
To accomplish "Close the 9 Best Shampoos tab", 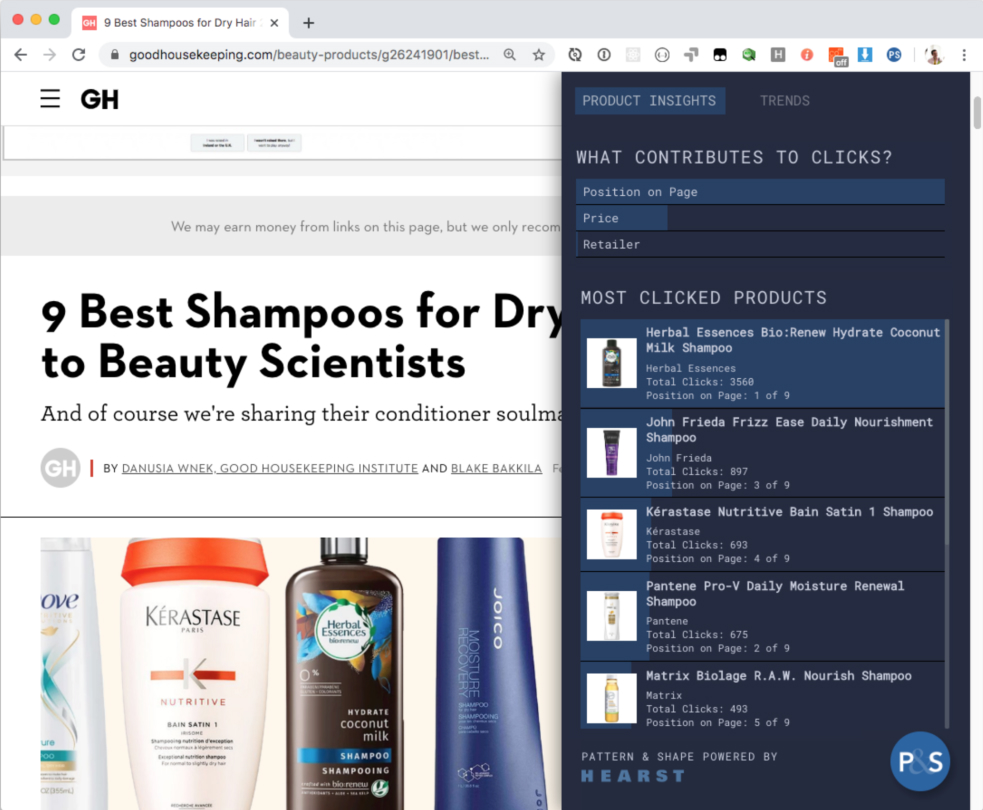I will [274, 23].
